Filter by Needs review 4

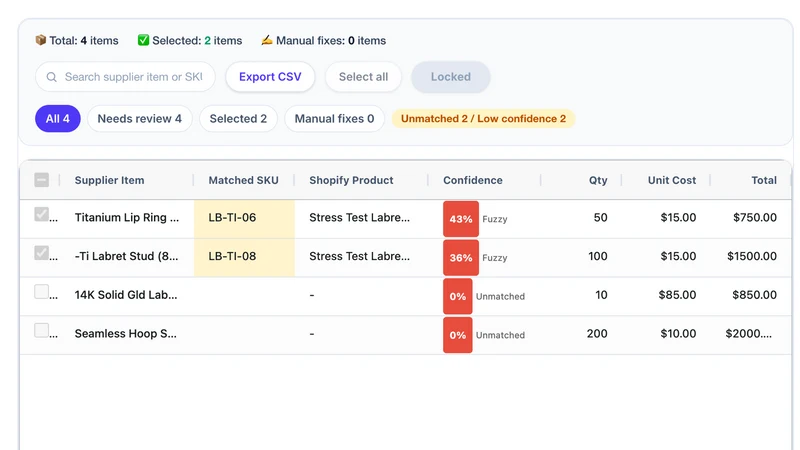pos(139,119)
